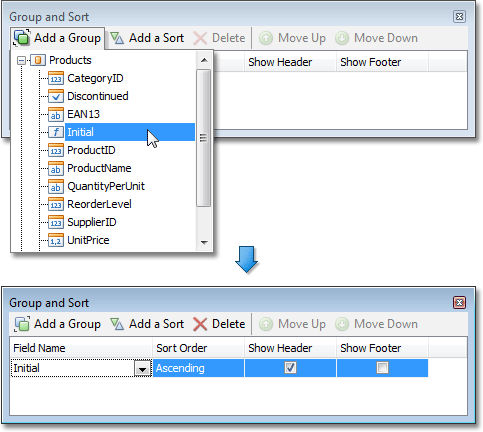Click Add a Sort in the bottom panel

tap(147, 324)
